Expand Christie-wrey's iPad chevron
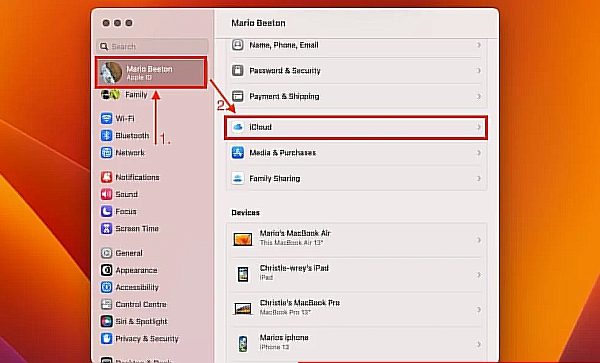This screenshot has width=600, height=363. (x=479, y=275)
